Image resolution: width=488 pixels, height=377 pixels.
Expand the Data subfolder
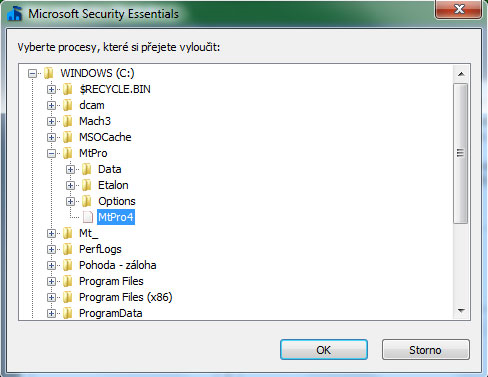(x=70, y=169)
